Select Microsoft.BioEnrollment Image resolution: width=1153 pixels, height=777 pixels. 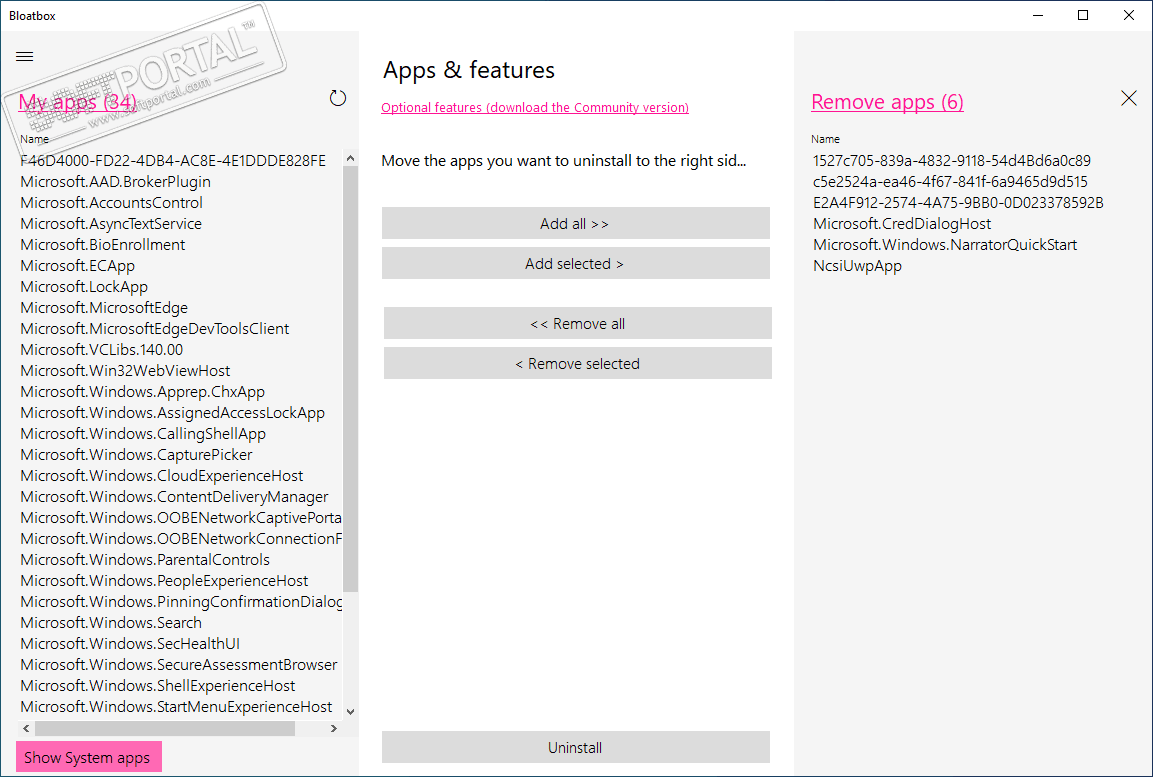click(103, 245)
